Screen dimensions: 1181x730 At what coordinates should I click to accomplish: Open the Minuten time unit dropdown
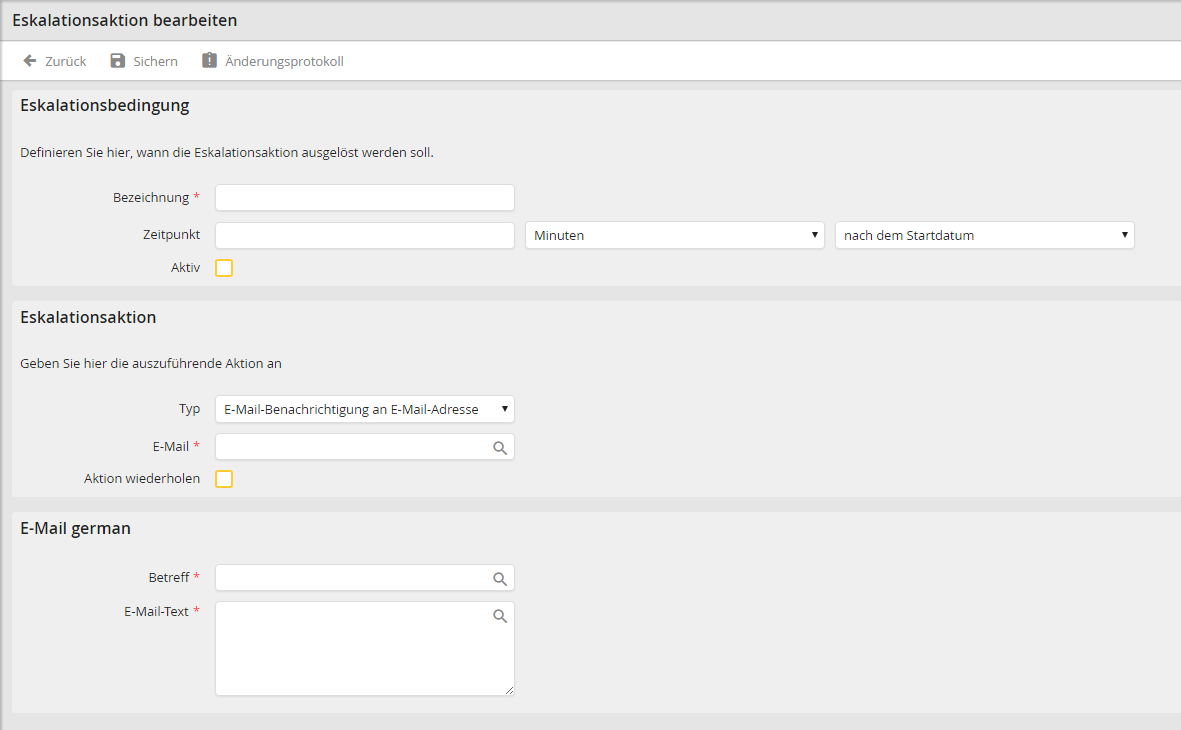[674, 236]
